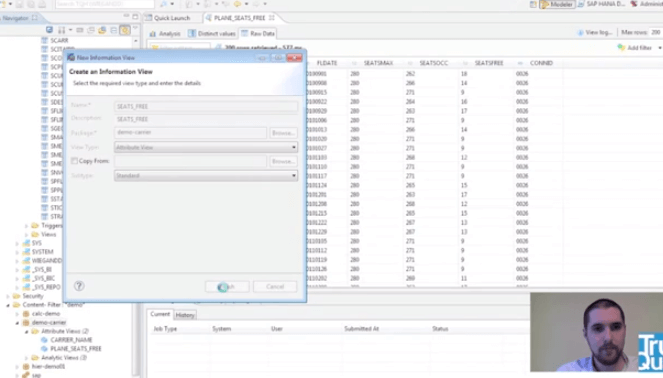Toggle the Copy From checkbox
This screenshot has height=378, width=663.
[x=74, y=161]
